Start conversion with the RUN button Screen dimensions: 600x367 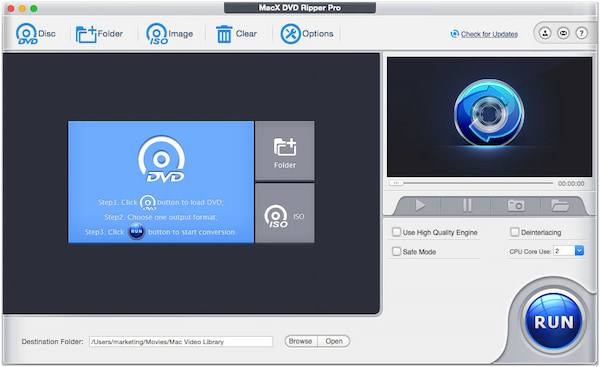(553, 321)
